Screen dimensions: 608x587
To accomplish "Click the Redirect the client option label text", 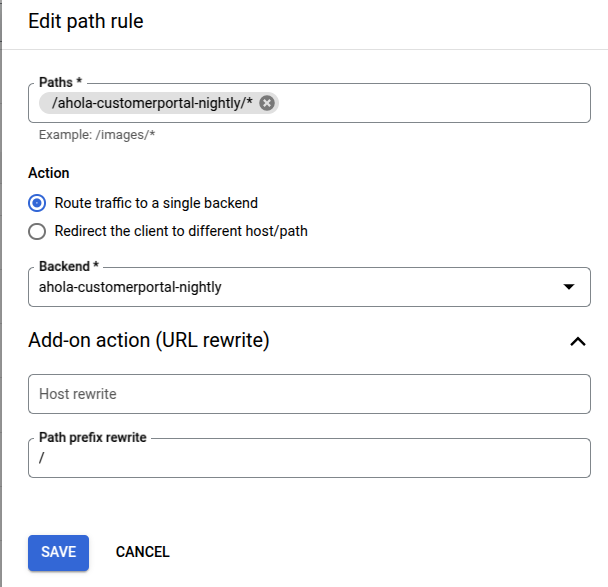I will coord(181,231).
